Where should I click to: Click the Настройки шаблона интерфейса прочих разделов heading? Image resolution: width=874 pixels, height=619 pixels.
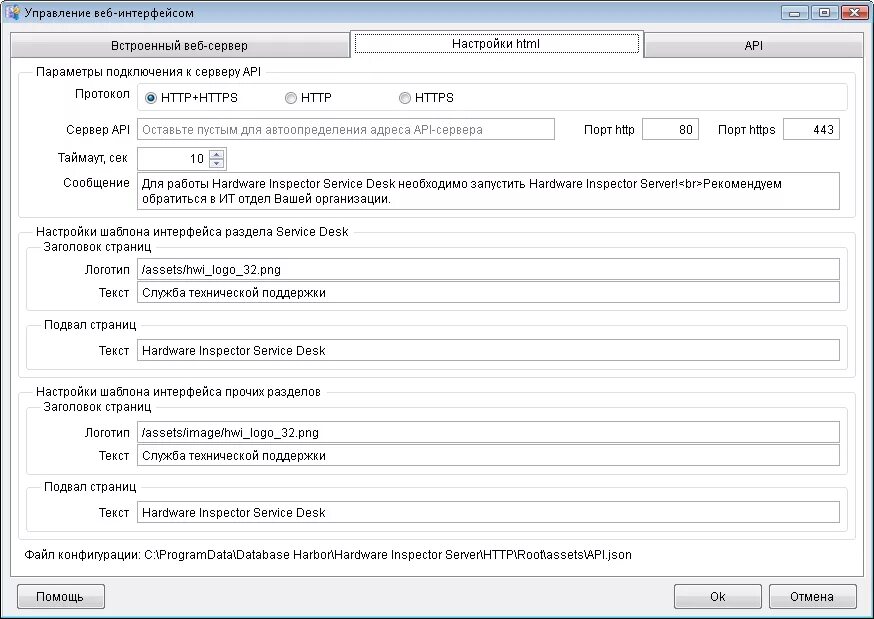pyautogui.click(x=178, y=392)
